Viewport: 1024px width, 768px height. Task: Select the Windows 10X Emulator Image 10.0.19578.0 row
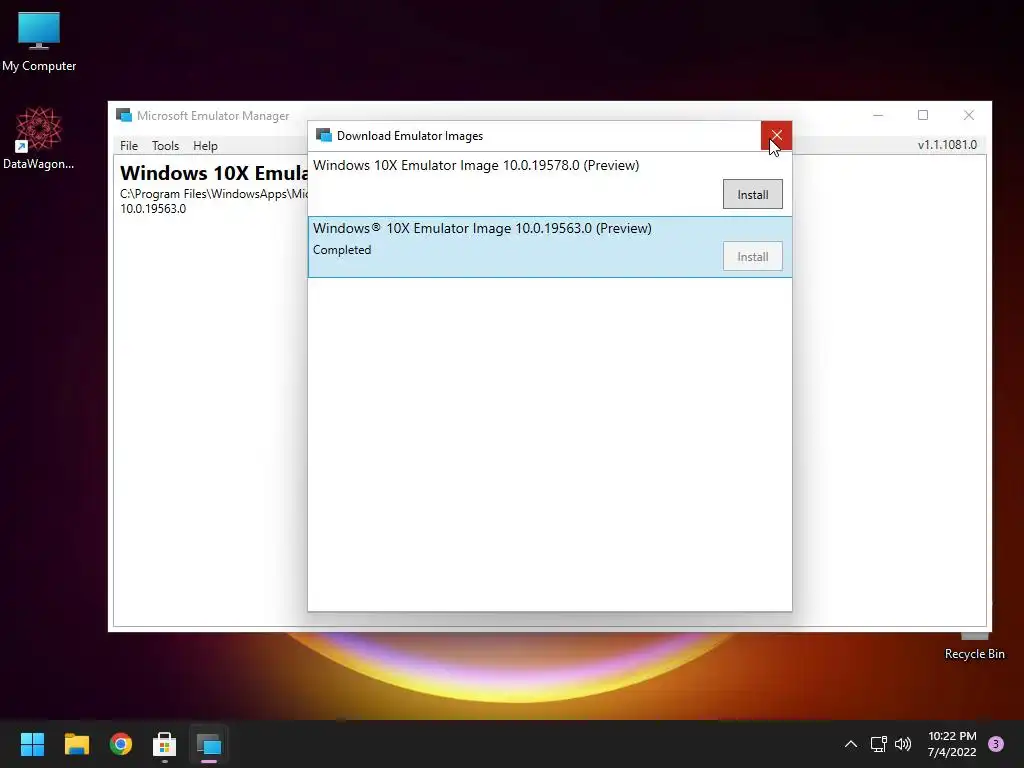coord(550,185)
